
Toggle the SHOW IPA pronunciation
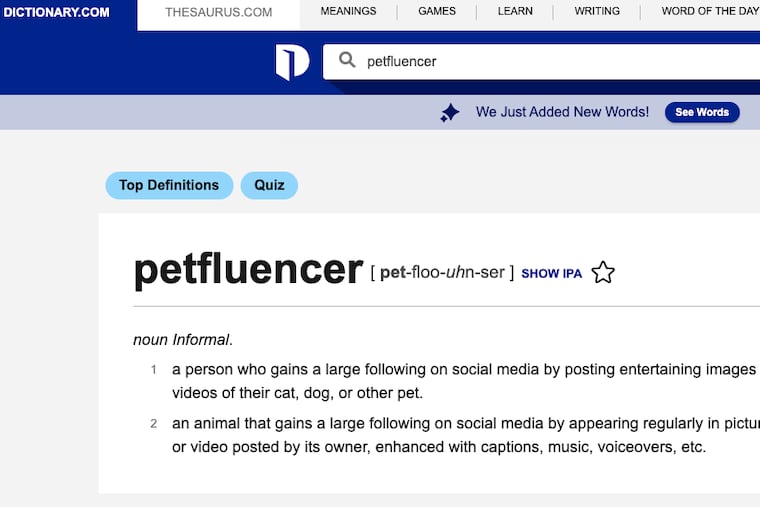[551, 273]
